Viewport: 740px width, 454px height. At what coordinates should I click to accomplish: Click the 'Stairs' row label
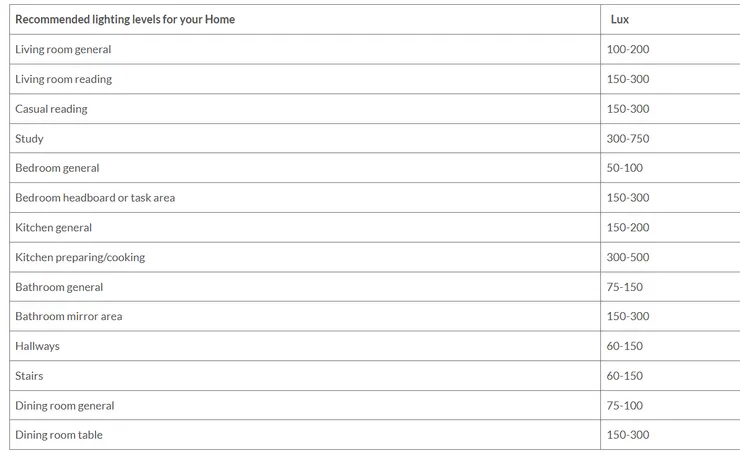(x=29, y=376)
